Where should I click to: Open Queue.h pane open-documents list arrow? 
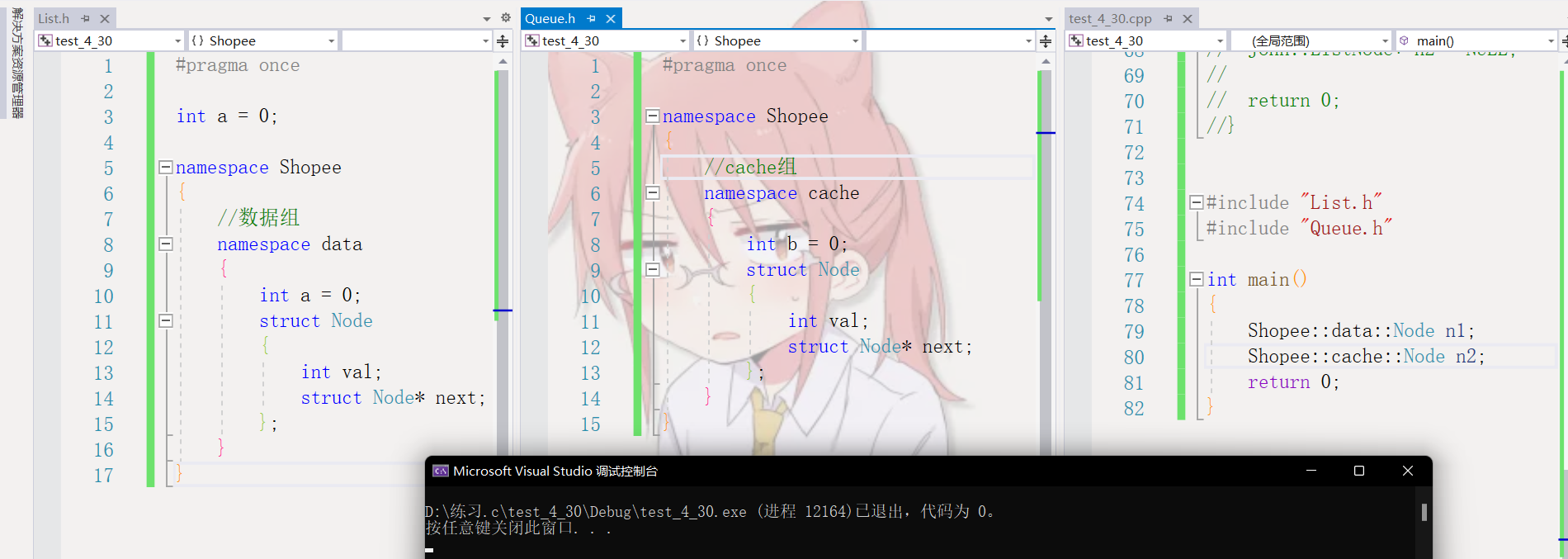(x=1049, y=18)
